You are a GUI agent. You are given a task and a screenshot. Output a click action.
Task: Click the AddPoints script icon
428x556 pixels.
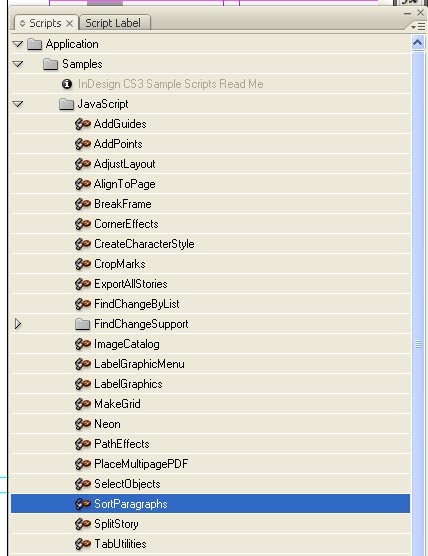coord(83,144)
